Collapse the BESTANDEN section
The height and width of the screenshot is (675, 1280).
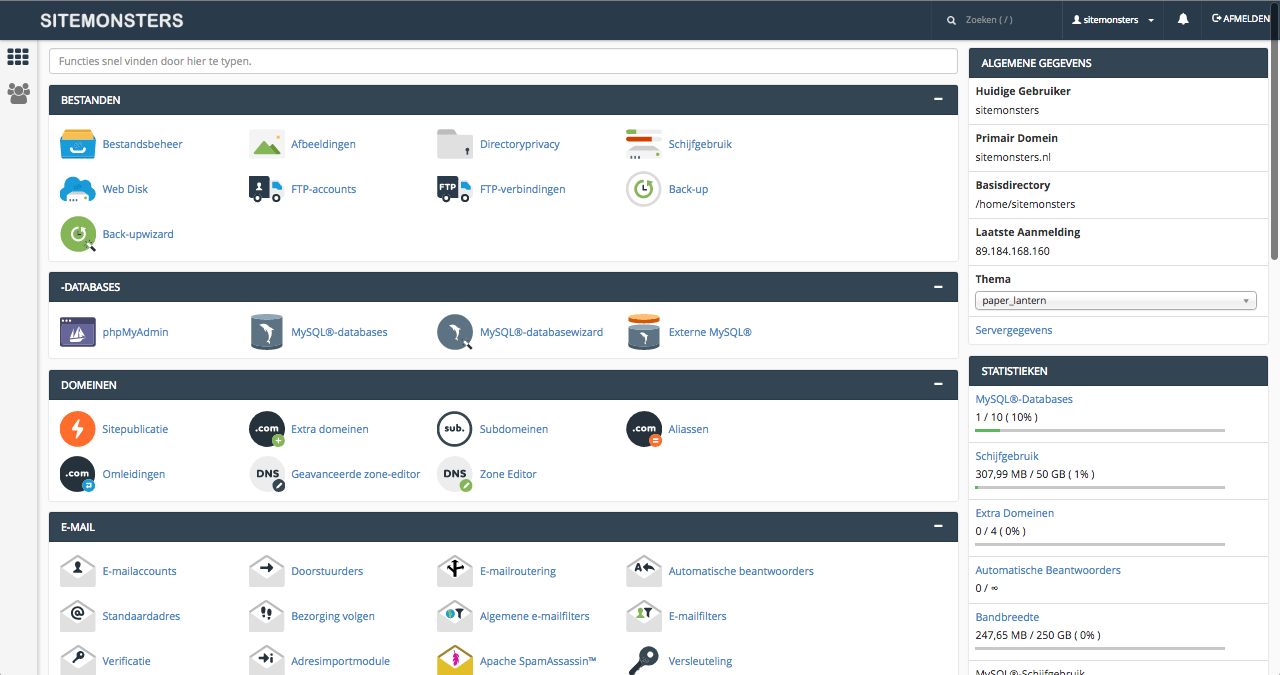coord(938,99)
